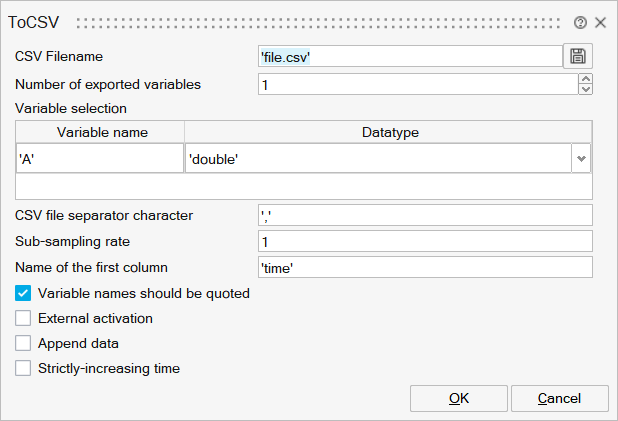Edit the CSV file separator character field
618x421 pixels.
coord(425,215)
